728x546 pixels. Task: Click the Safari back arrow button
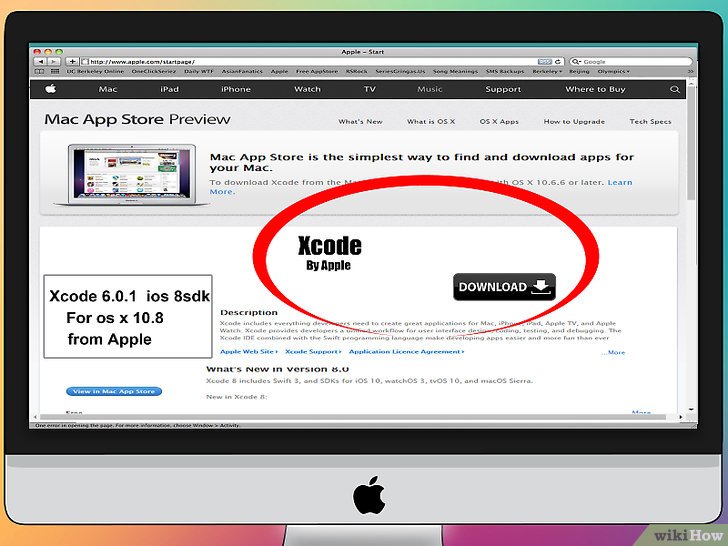click(40, 62)
